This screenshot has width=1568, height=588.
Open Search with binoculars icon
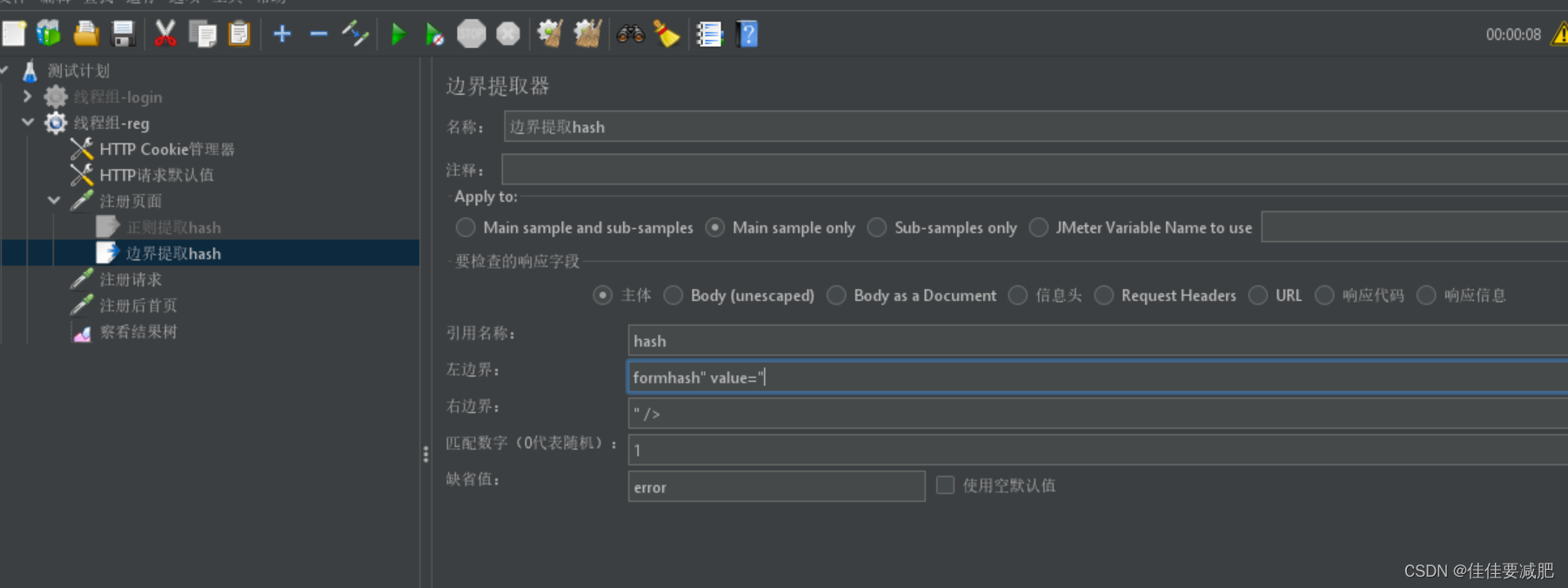click(630, 34)
